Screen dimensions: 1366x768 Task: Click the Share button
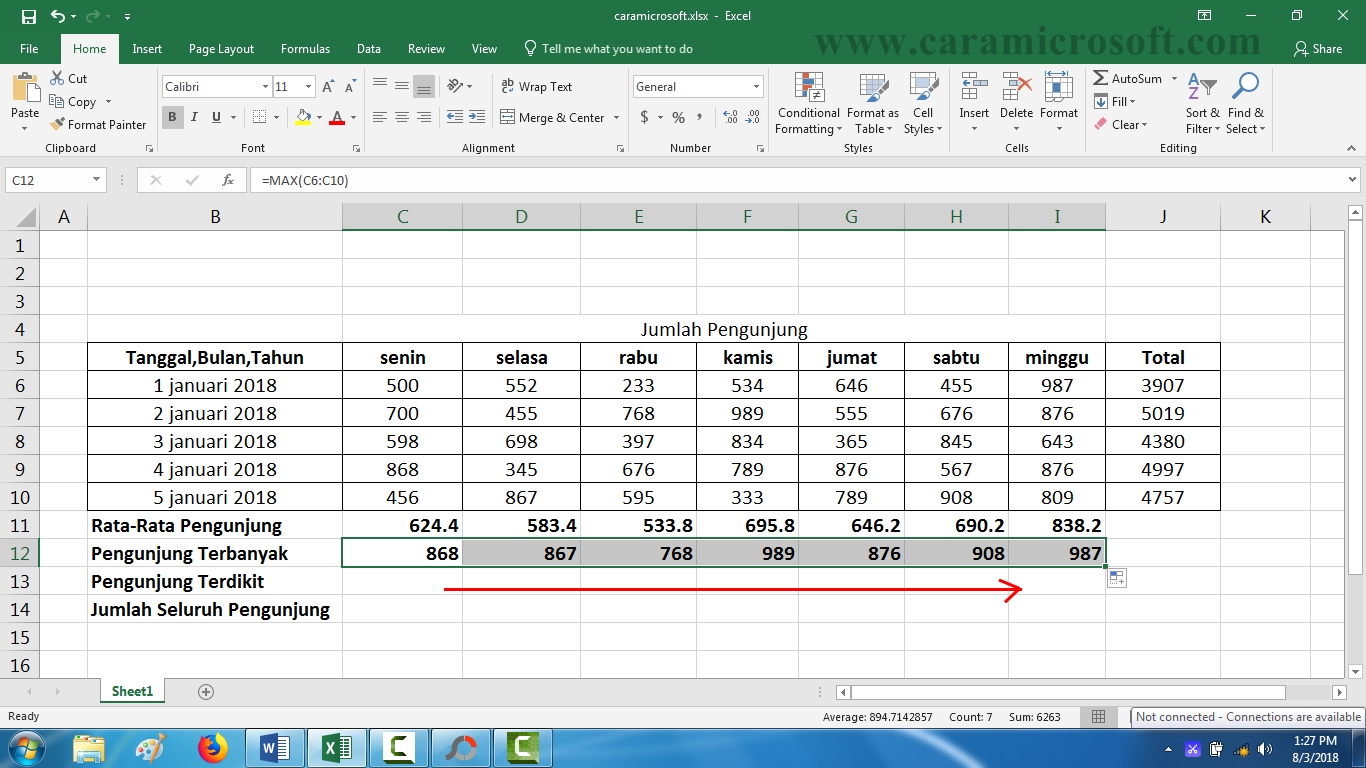pyautogui.click(x=1318, y=49)
